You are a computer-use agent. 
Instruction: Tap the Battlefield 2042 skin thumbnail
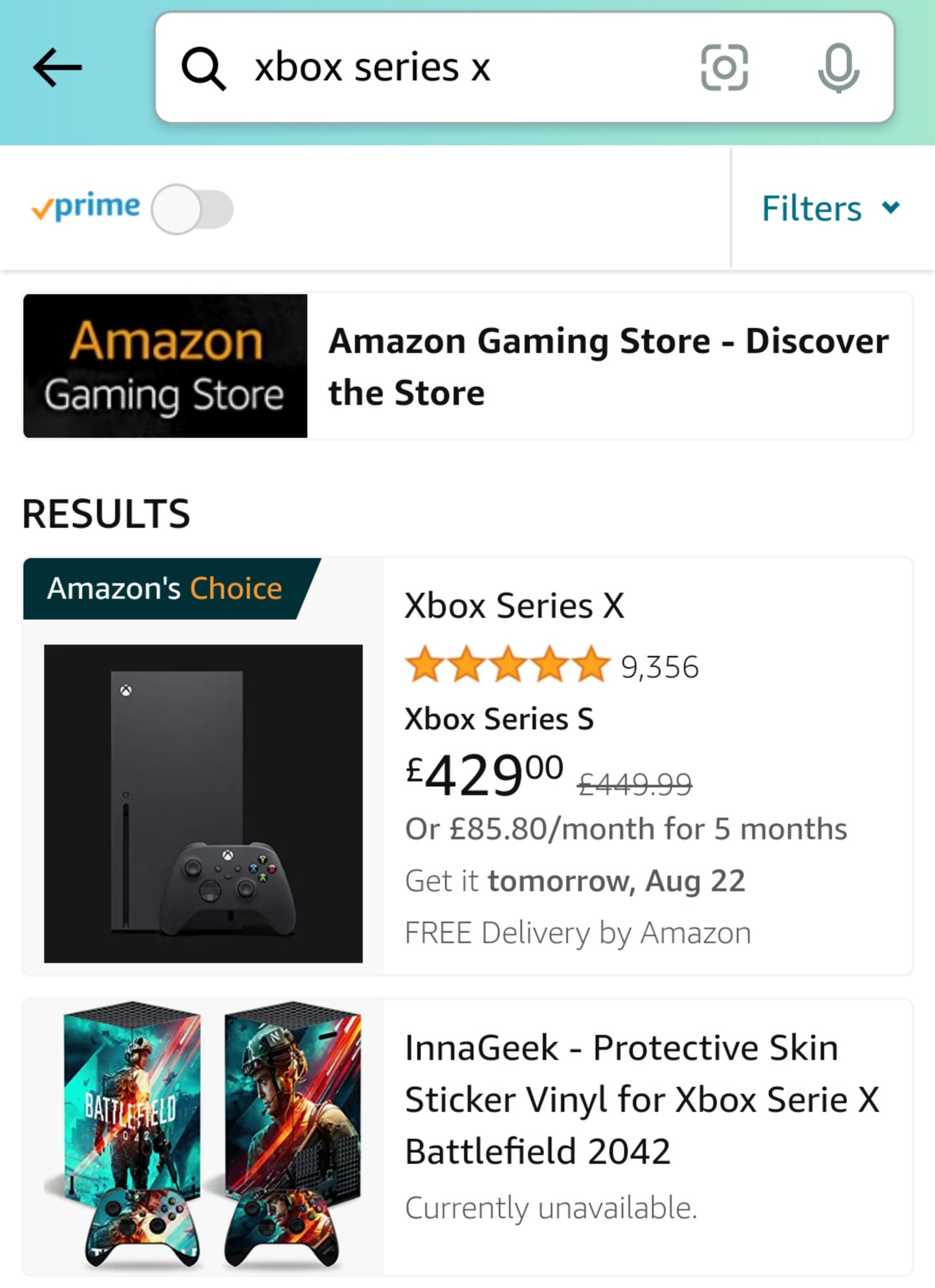(203, 1136)
